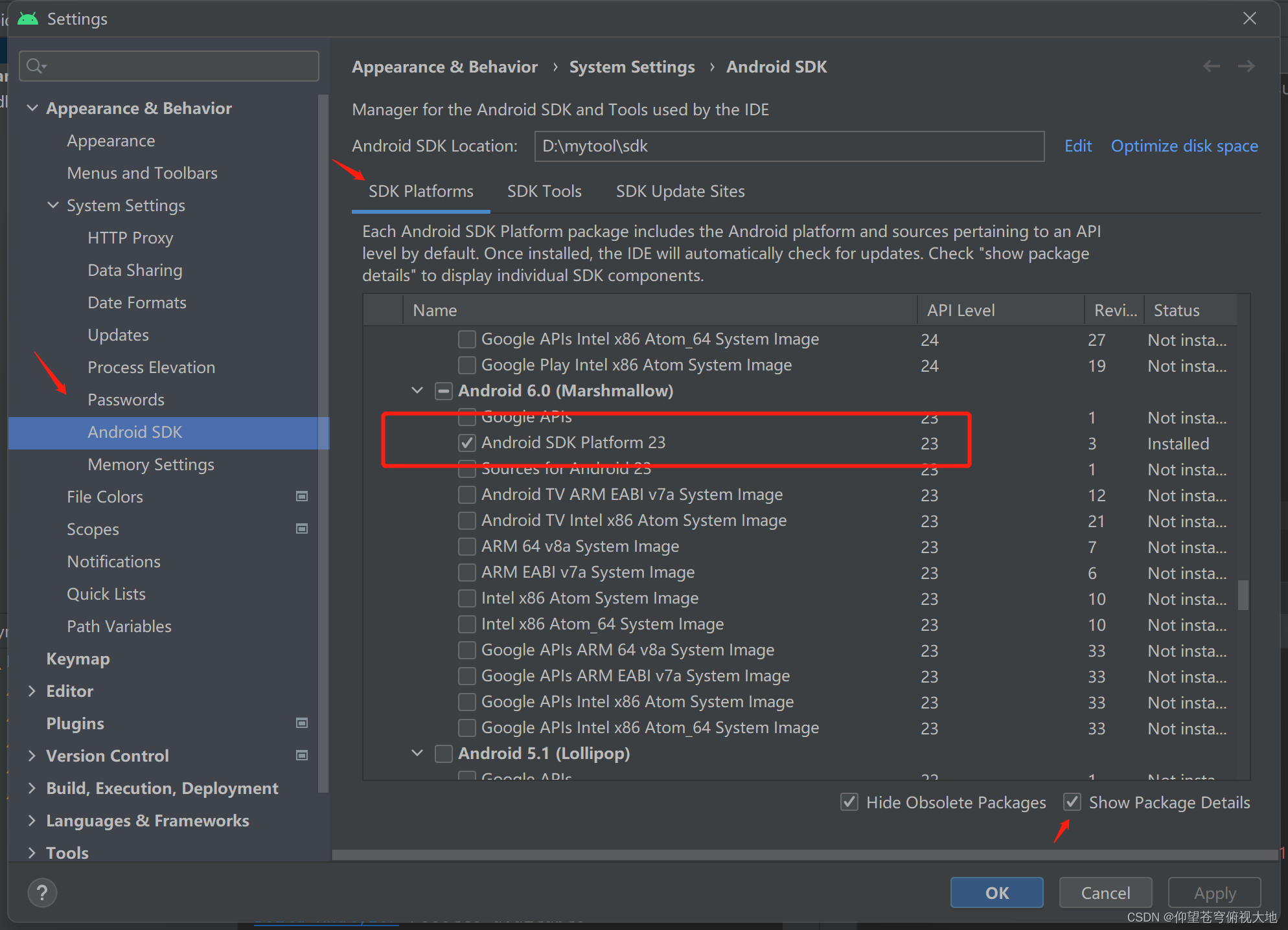This screenshot has width=1288, height=930.
Task: Toggle Android 5.1 (Lollipop) group checkbox
Action: [443, 754]
